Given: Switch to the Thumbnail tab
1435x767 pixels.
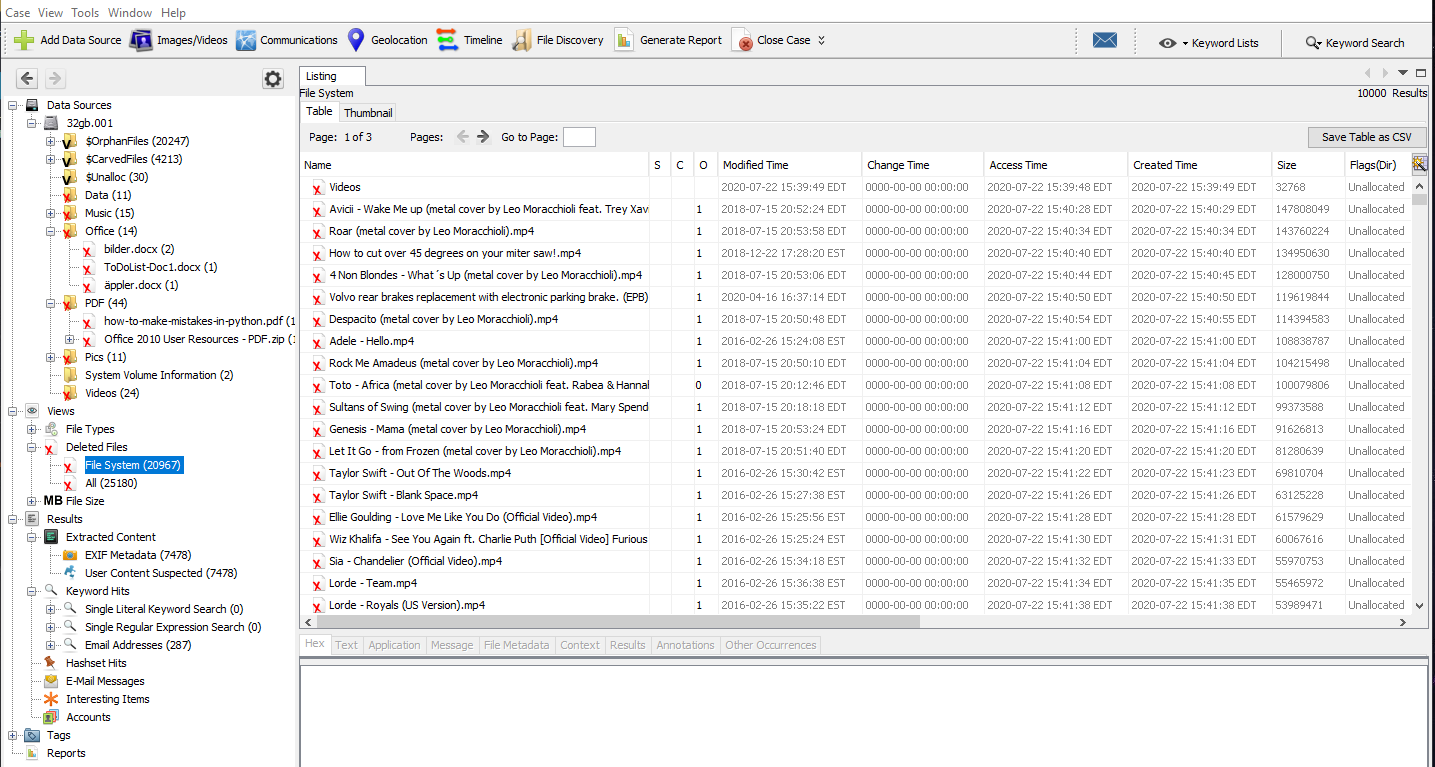Looking at the screenshot, I should coord(368,112).
